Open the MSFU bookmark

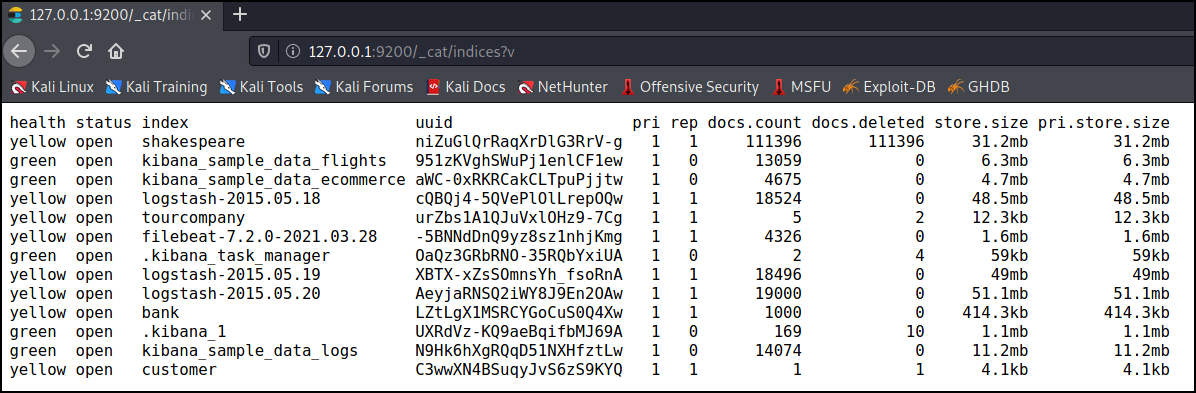pyautogui.click(x=801, y=87)
